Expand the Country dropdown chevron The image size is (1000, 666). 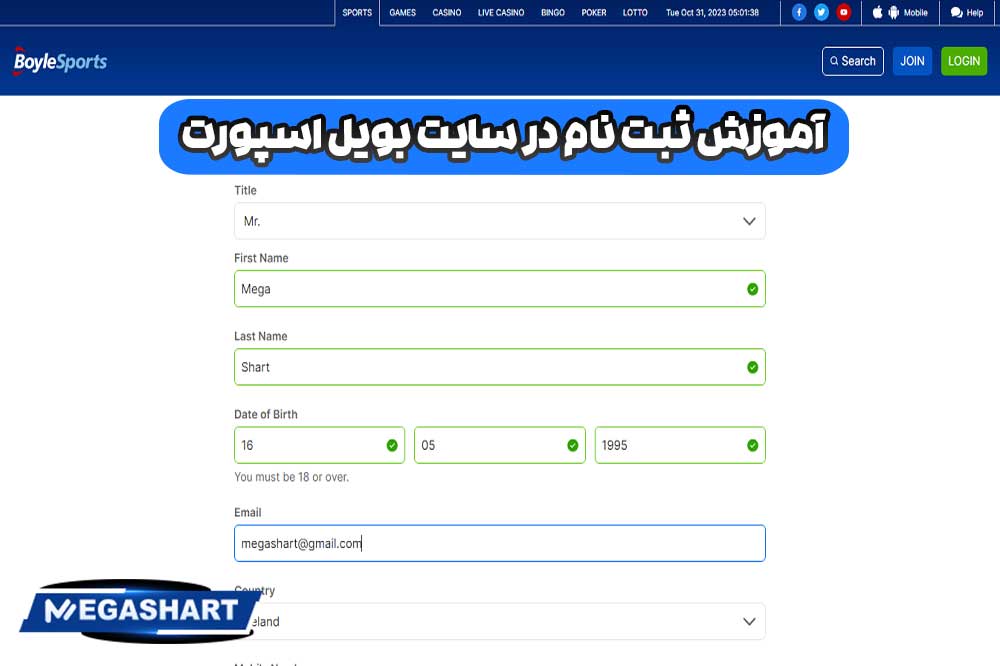(749, 621)
